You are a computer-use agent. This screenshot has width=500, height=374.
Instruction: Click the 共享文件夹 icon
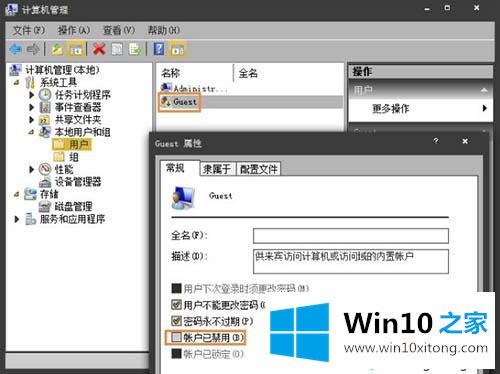point(44,120)
